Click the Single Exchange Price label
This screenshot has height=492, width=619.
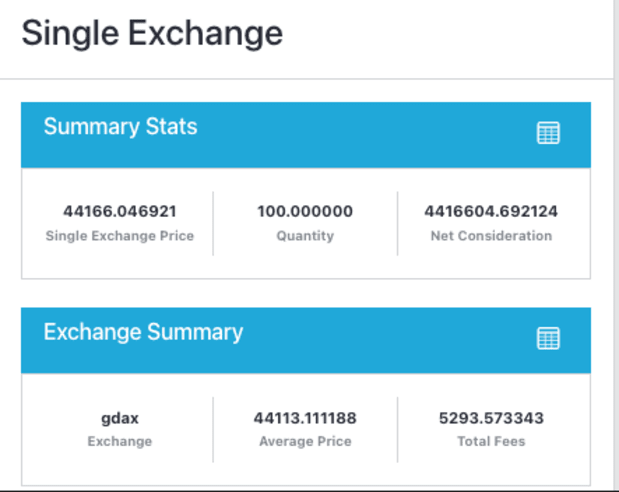click(x=120, y=236)
